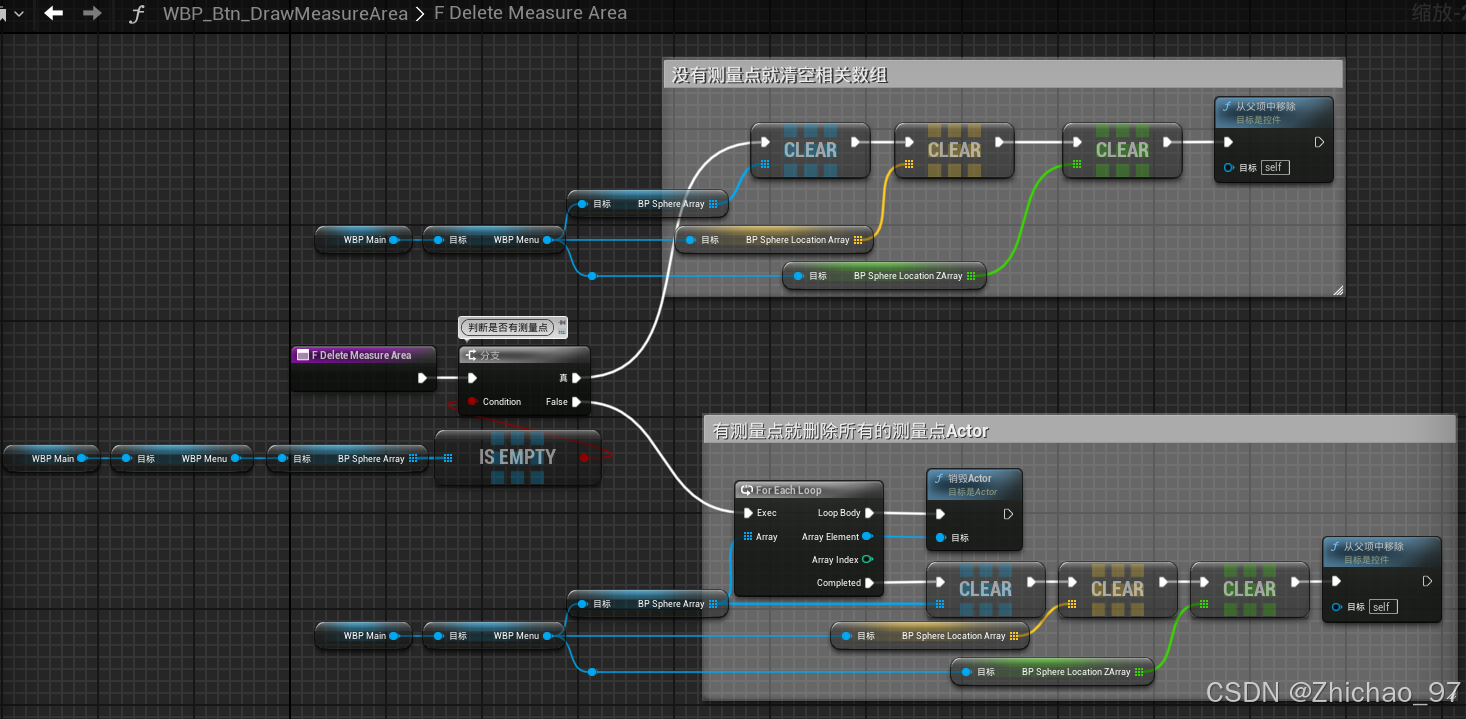Select yellow CLEAR node in 有测量点 comment
The image size is (1466, 719).
(1118, 589)
